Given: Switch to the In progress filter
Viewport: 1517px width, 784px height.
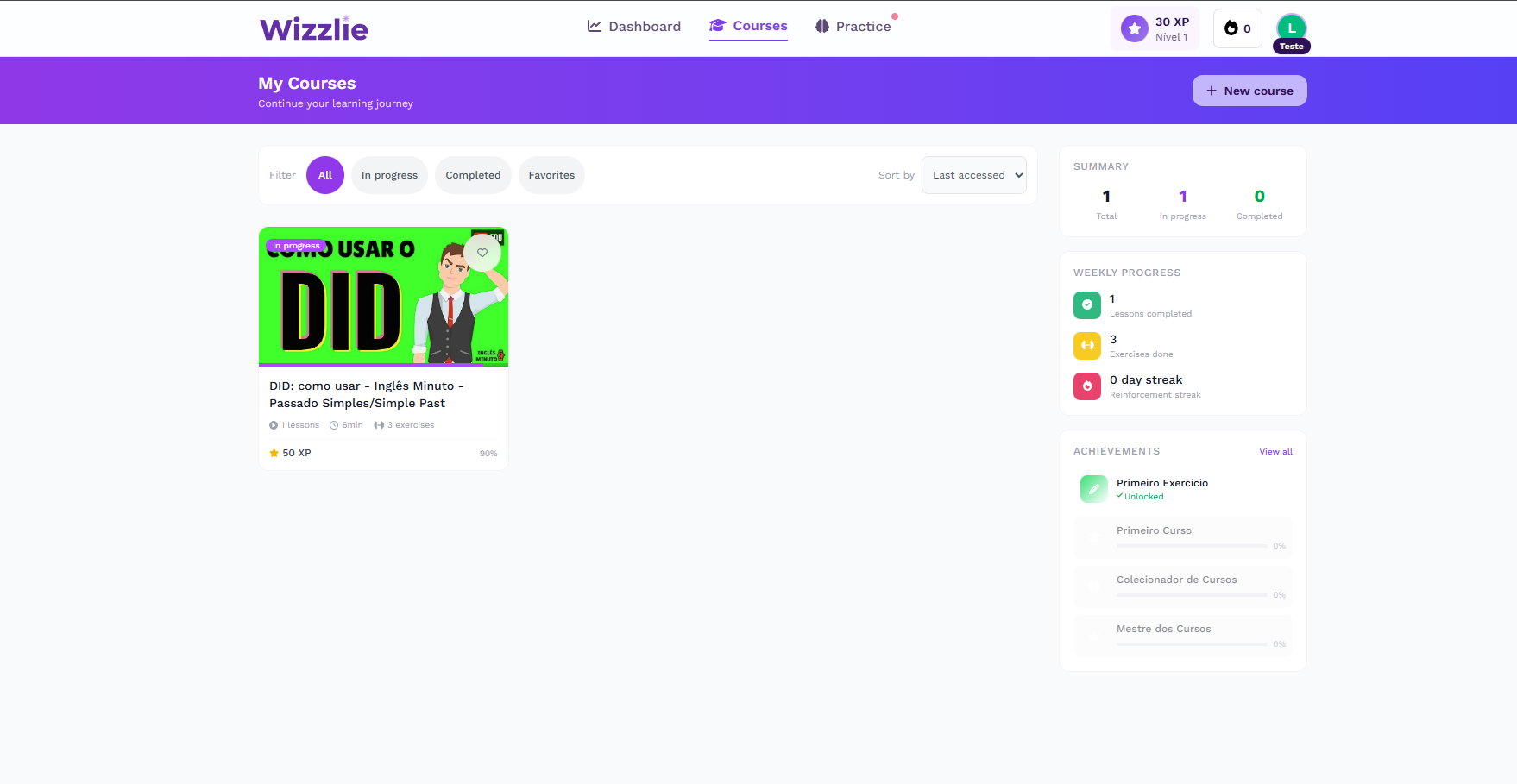Looking at the screenshot, I should 389,174.
